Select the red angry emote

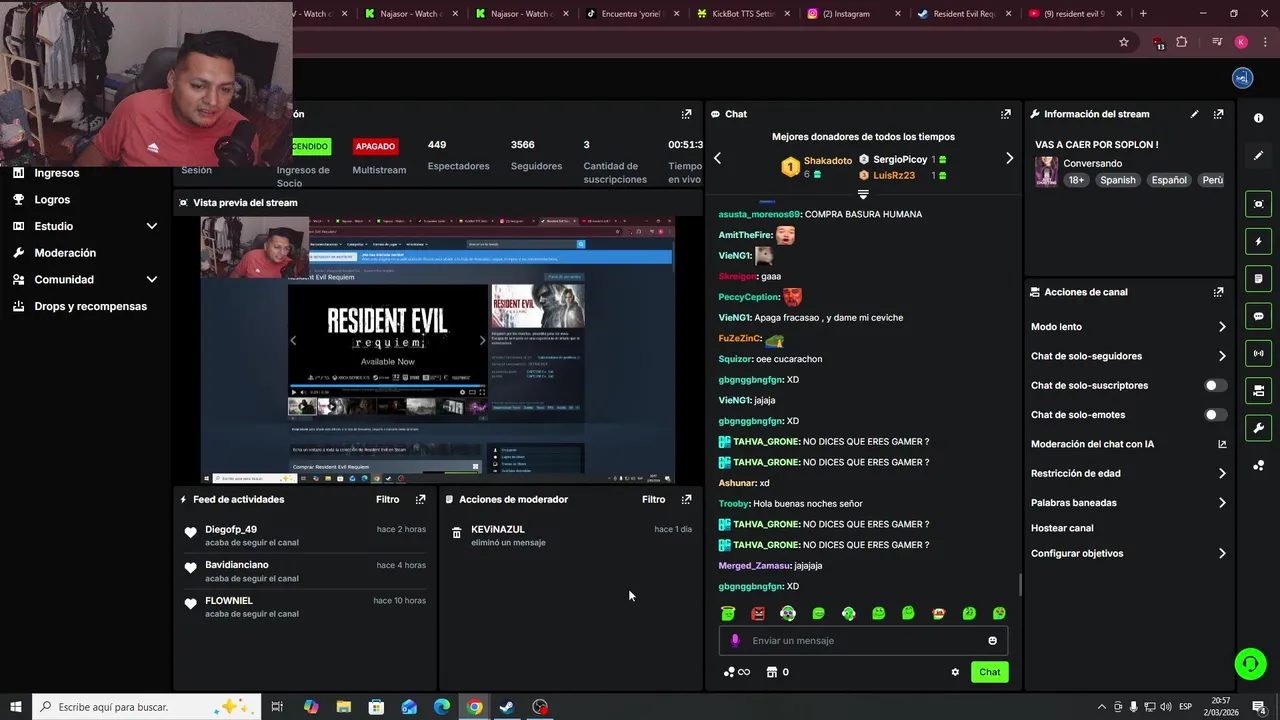pyautogui.click(x=758, y=613)
